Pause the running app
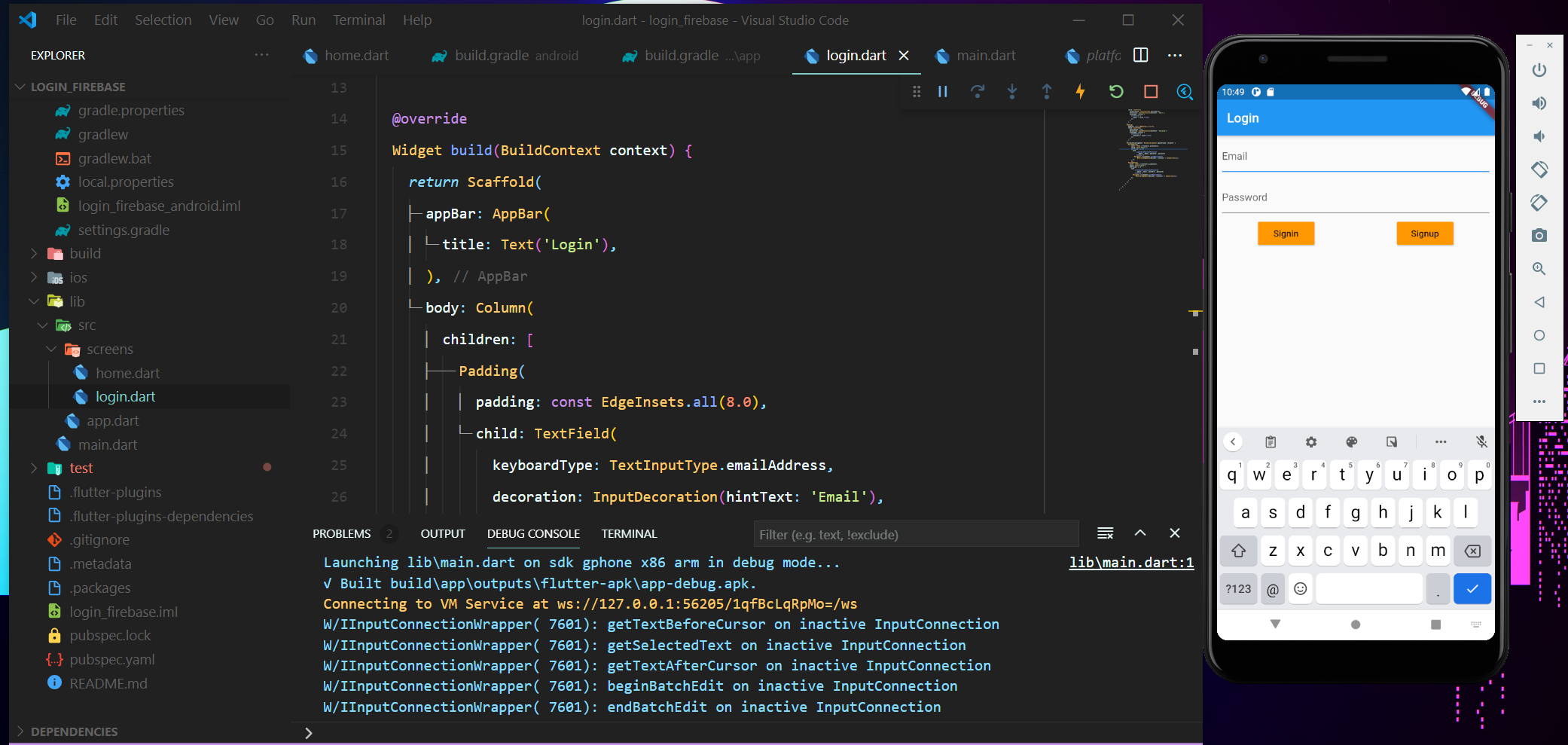This screenshot has width=1568, height=745. click(942, 91)
